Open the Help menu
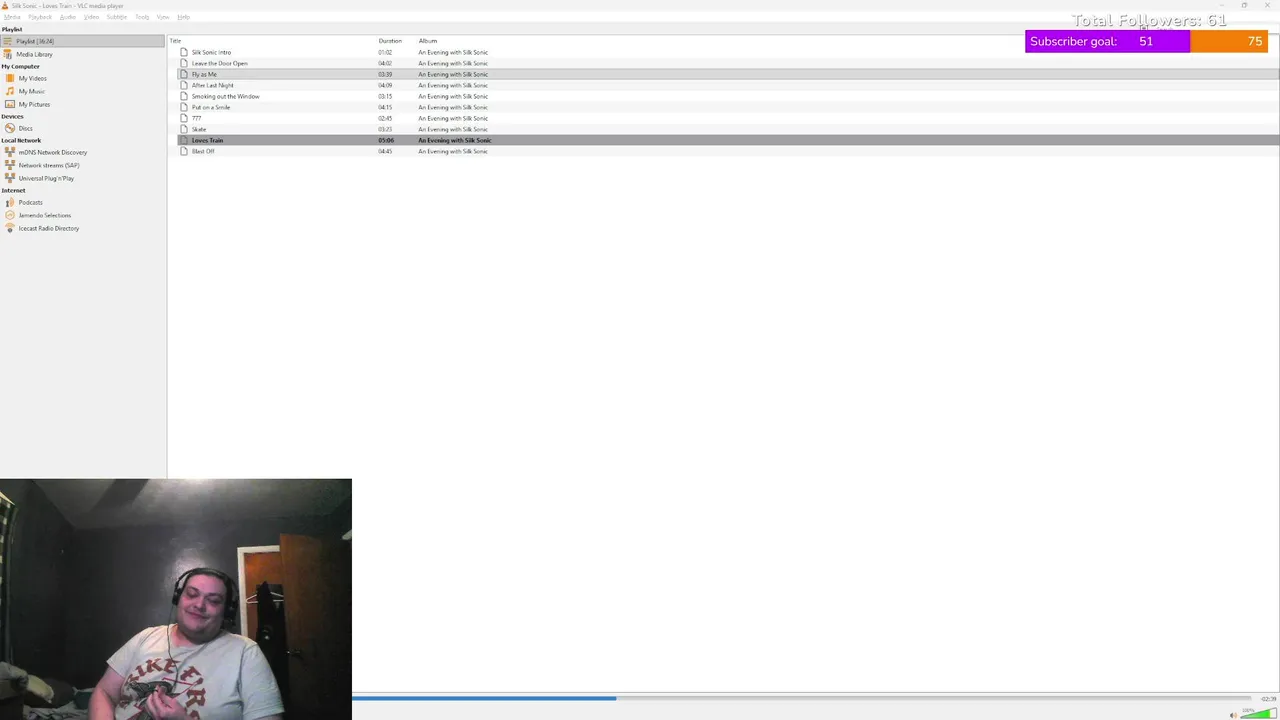Viewport: 1280px width, 720px height. click(183, 17)
